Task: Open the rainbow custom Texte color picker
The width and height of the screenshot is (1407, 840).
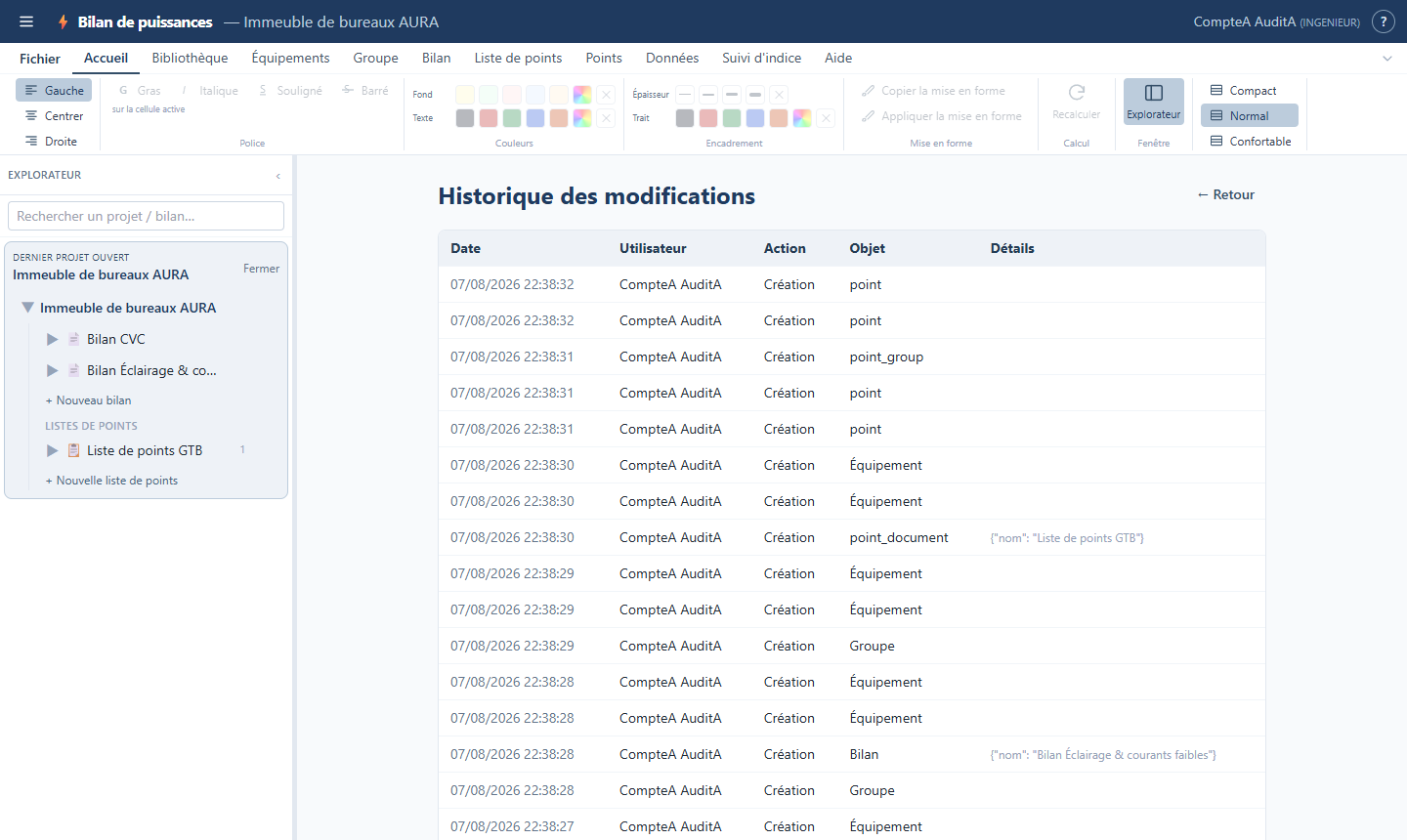Action: coord(582,118)
